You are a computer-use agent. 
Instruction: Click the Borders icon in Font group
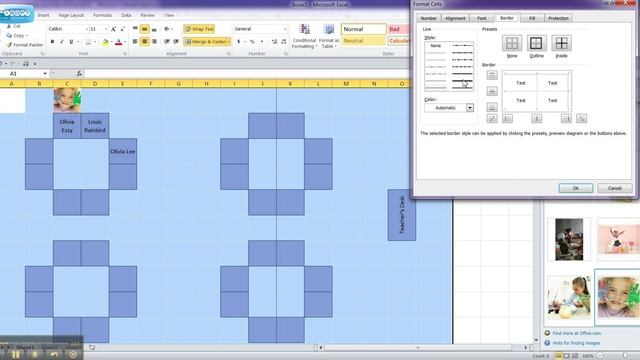coord(88,42)
